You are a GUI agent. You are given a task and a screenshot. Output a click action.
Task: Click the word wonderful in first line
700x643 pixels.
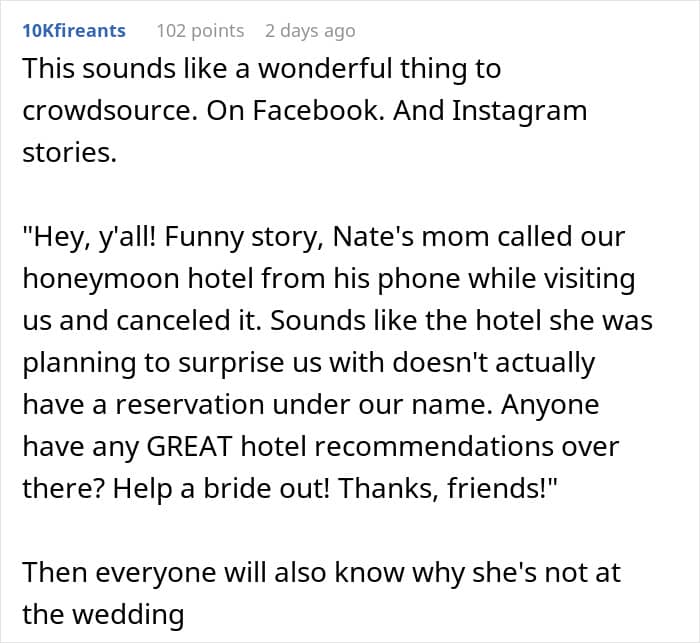click(x=325, y=69)
